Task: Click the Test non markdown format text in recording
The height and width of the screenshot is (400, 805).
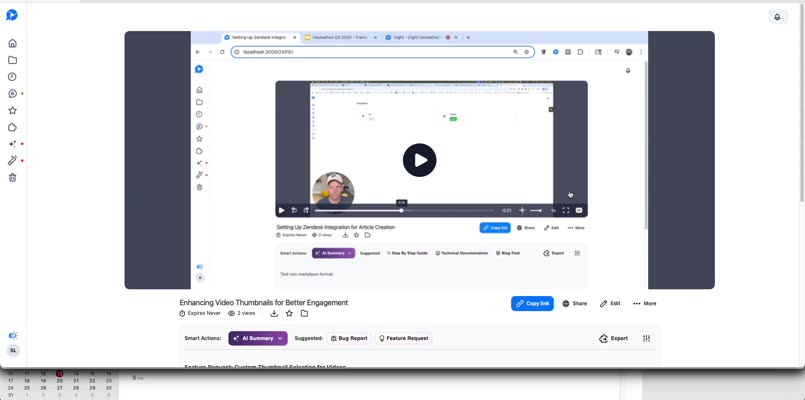Action: click(x=306, y=274)
